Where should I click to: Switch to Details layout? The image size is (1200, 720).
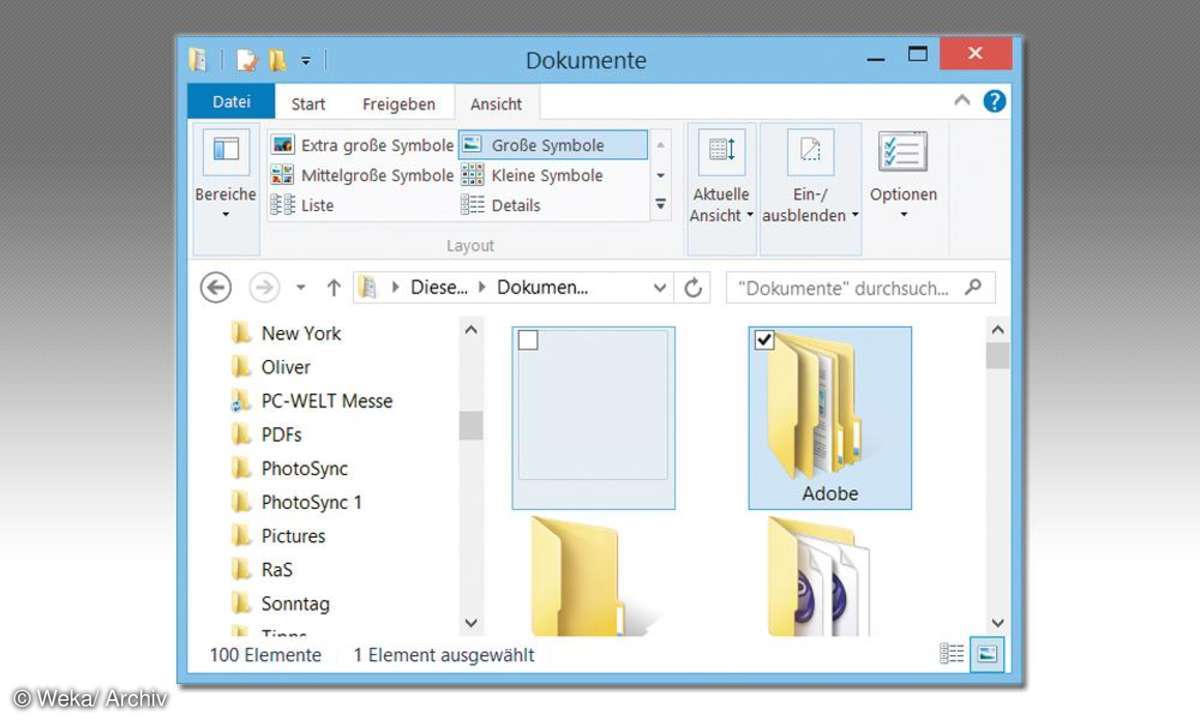click(501, 205)
